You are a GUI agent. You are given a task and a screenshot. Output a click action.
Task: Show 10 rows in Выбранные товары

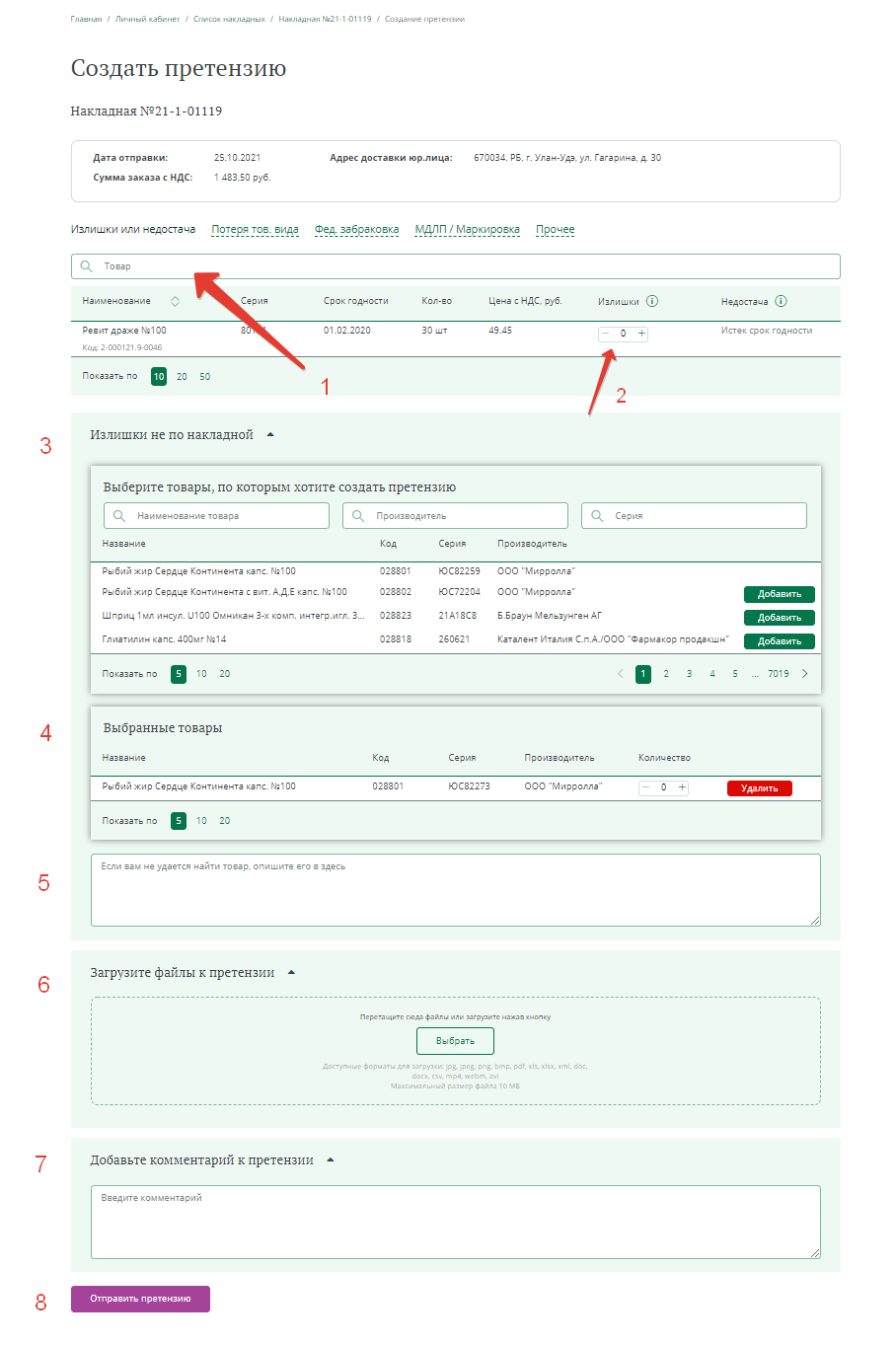pos(201,821)
